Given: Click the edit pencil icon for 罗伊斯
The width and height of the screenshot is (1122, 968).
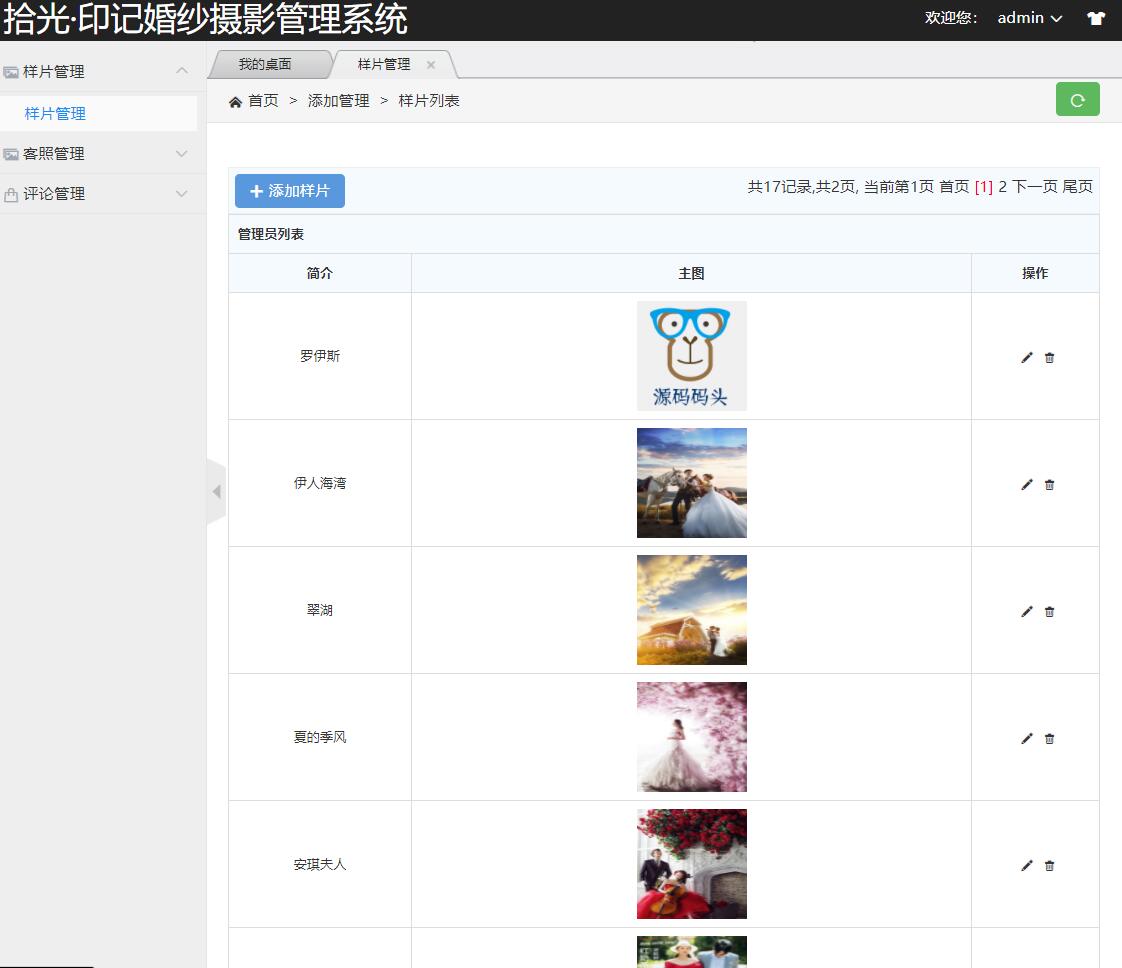Looking at the screenshot, I should (x=1027, y=357).
